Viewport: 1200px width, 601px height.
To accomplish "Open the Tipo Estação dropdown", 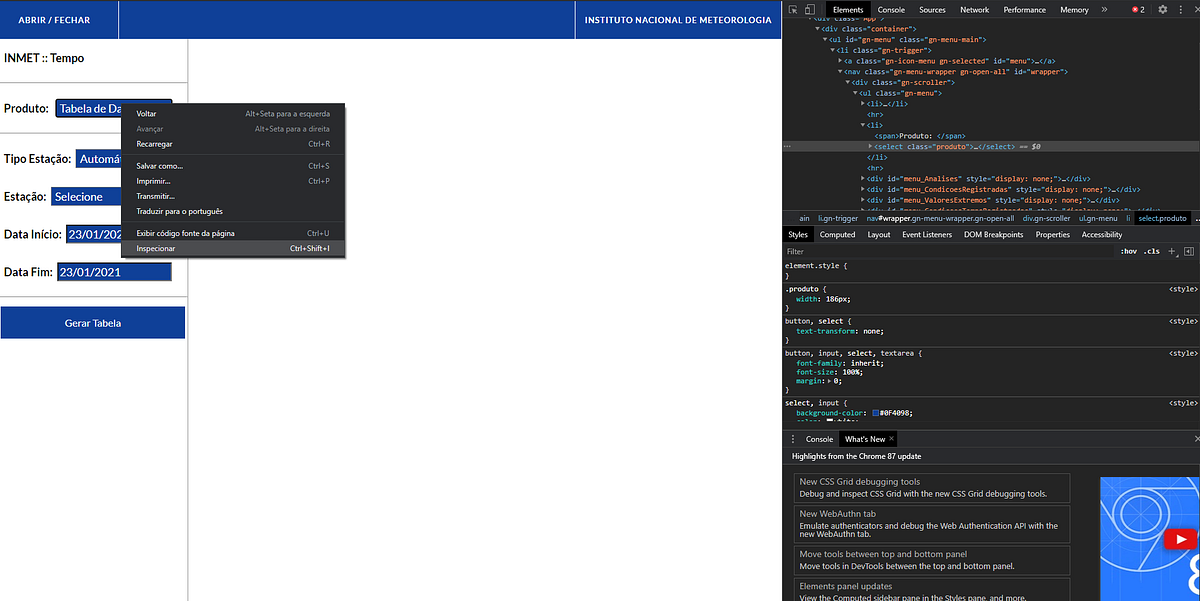I will coord(98,159).
